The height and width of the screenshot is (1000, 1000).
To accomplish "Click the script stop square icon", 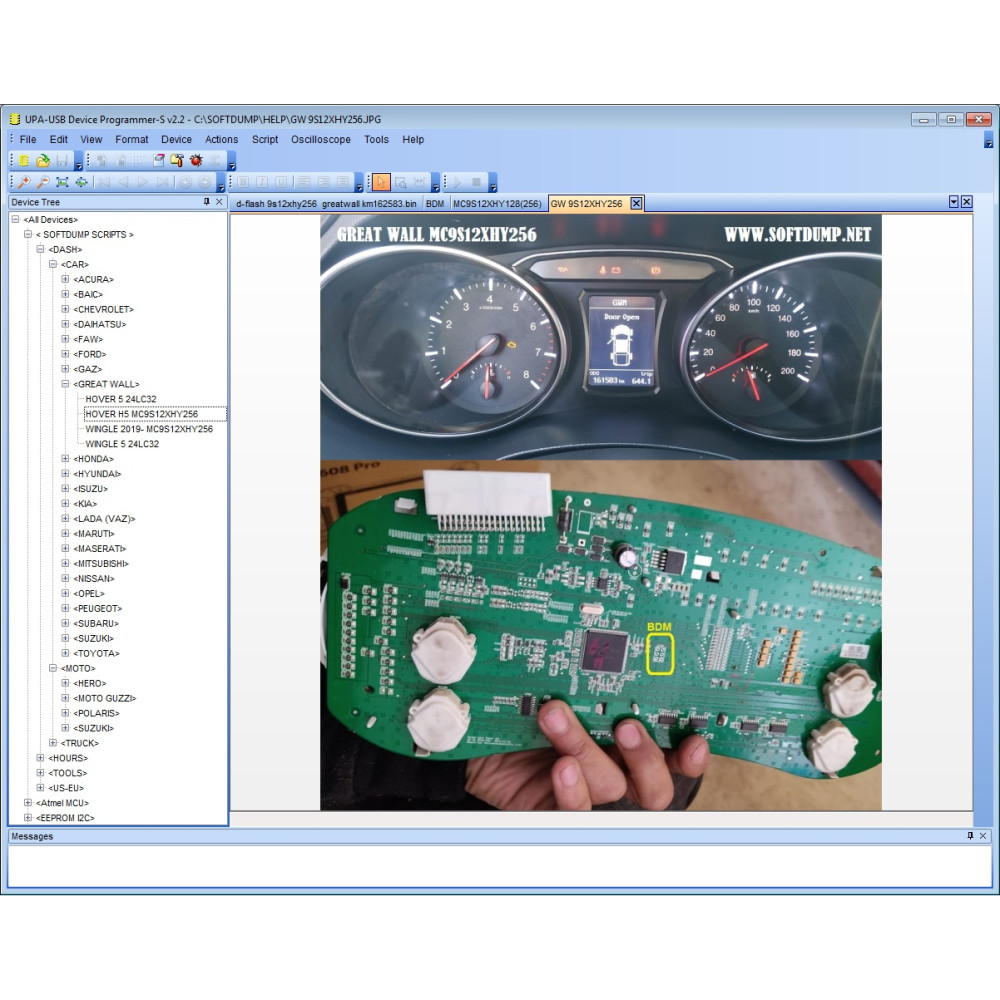I will [476, 182].
